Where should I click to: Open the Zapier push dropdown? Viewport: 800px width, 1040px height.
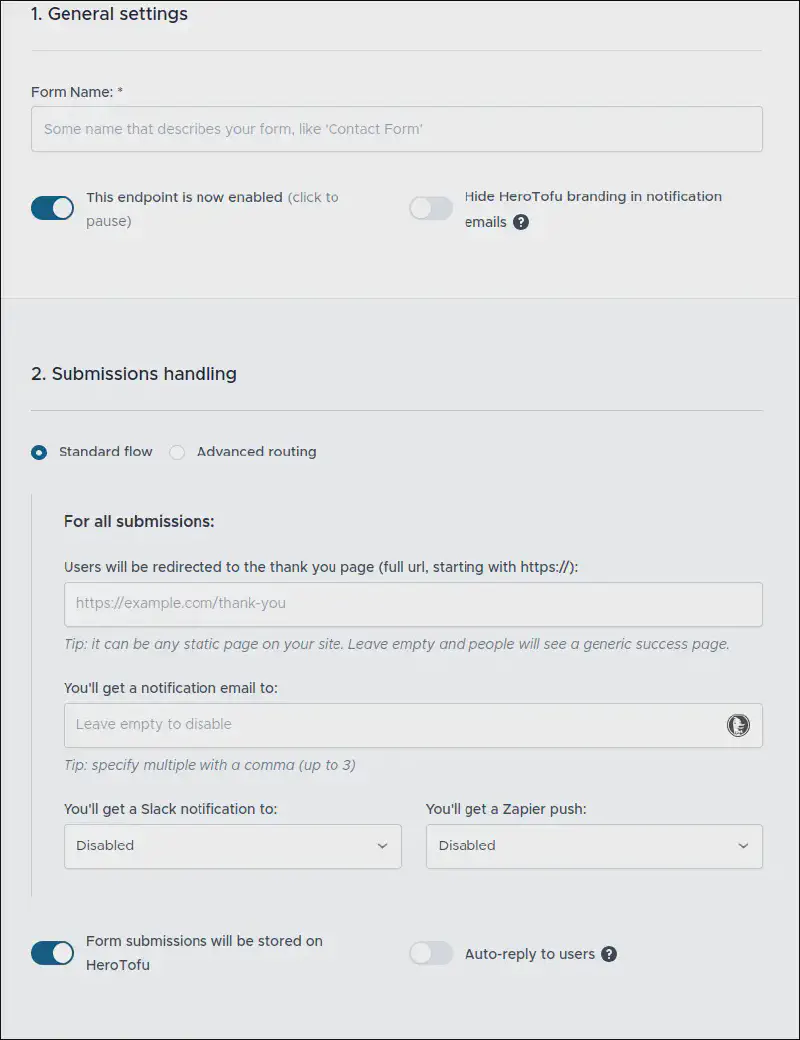pyautogui.click(x=594, y=846)
